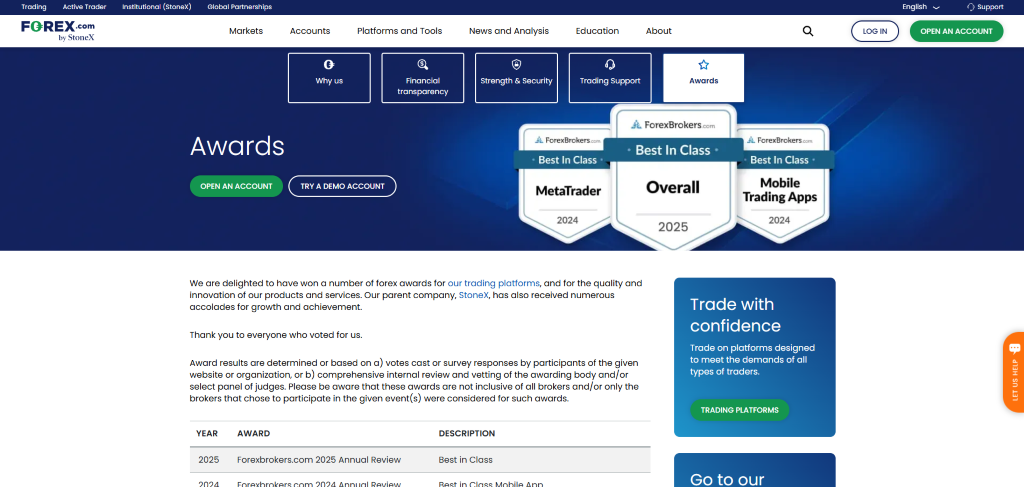Select the Awards tab
Screen dimensions: 1024x487
coord(703,78)
